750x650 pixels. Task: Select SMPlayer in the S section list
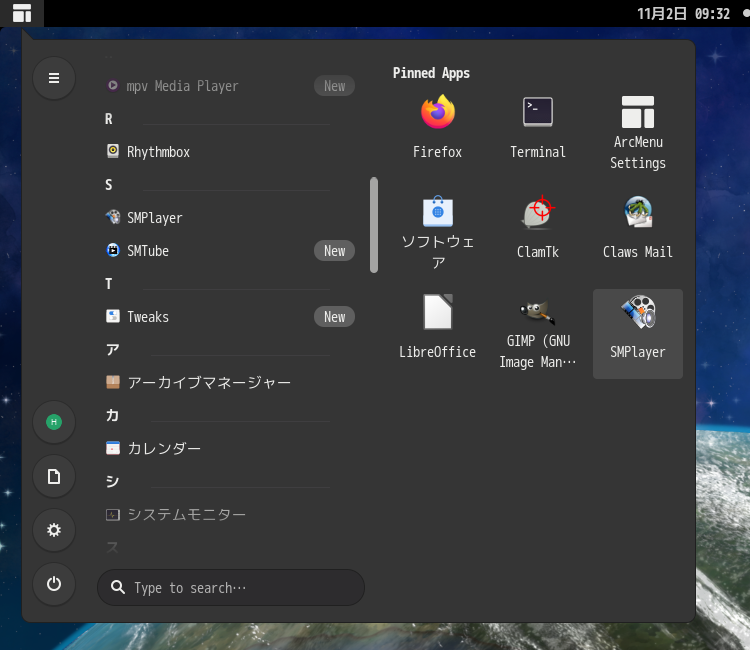coord(230,218)
